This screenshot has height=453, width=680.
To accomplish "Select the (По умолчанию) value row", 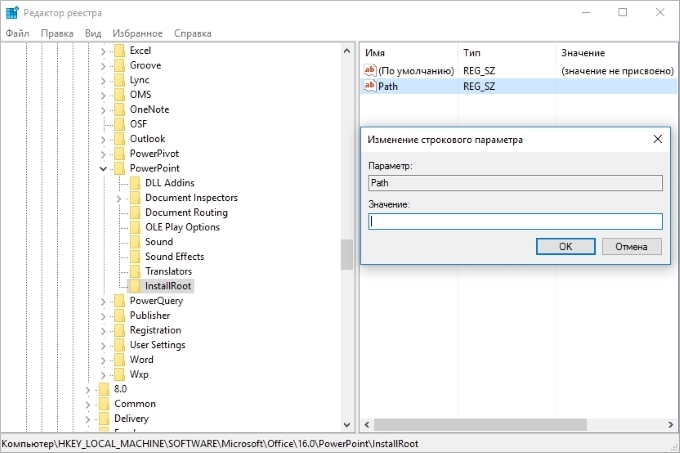I will [520, 71].
